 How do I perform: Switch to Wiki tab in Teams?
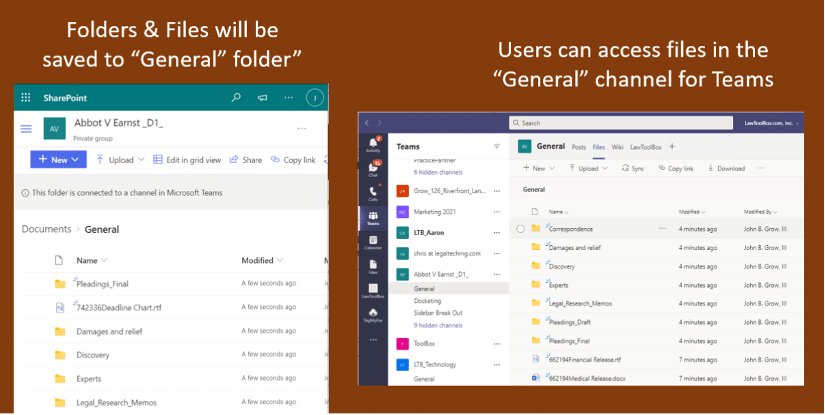618,147
